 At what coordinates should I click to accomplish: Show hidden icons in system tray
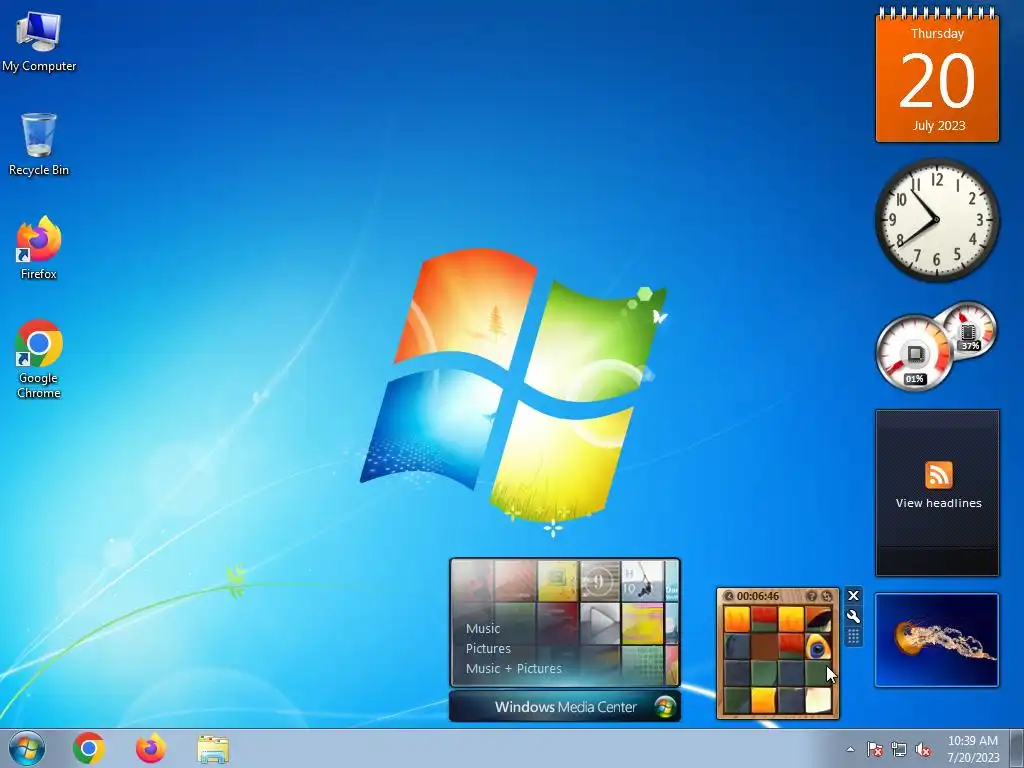850,749
